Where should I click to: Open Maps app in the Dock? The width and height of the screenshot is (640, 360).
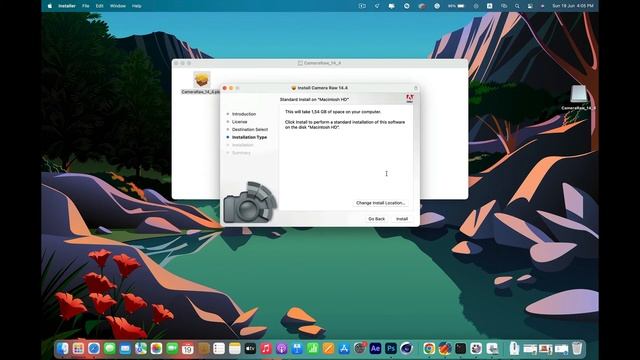pos(141,348)
